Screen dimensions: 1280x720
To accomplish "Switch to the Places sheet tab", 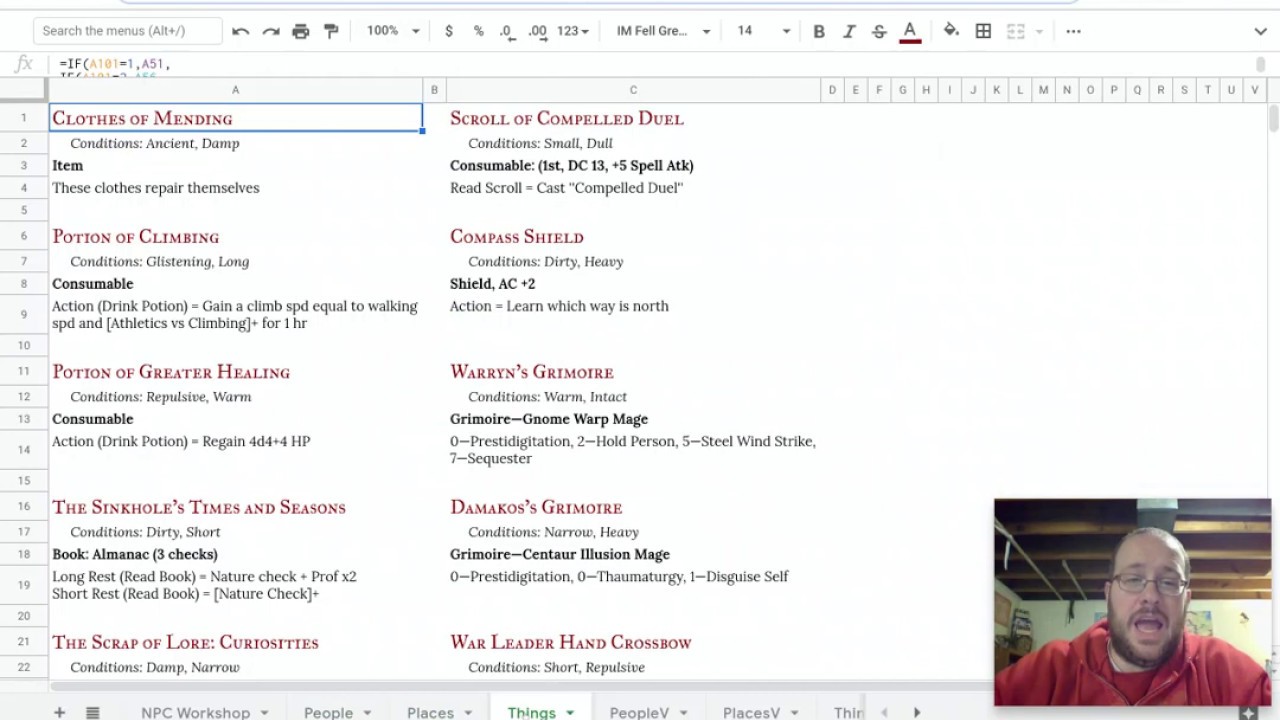I will tap(430, 712).
